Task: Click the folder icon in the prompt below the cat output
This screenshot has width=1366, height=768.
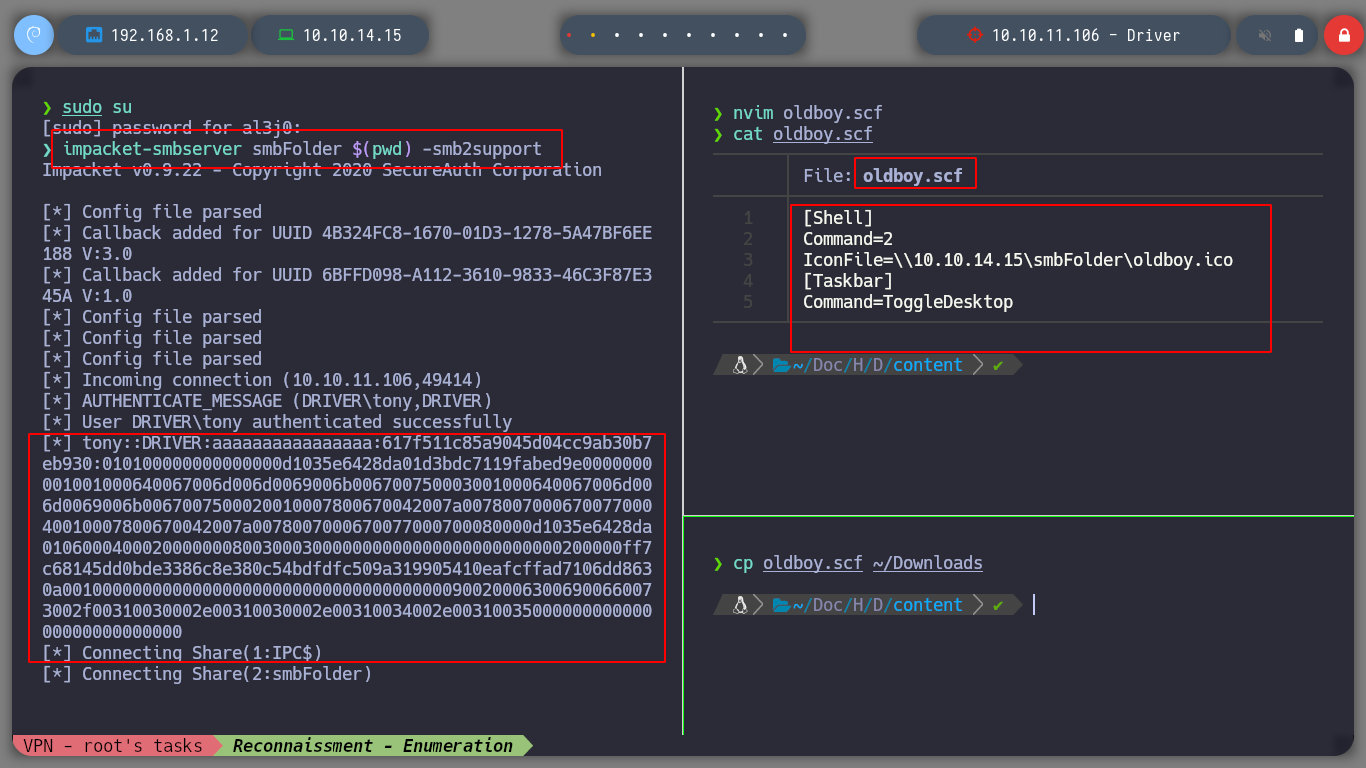Action: 781,365
